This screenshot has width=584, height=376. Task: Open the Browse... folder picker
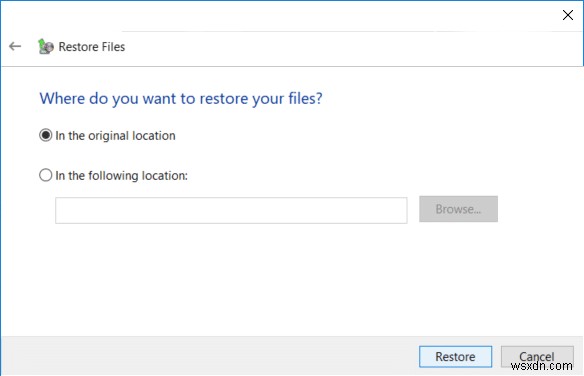pos(458,209)
